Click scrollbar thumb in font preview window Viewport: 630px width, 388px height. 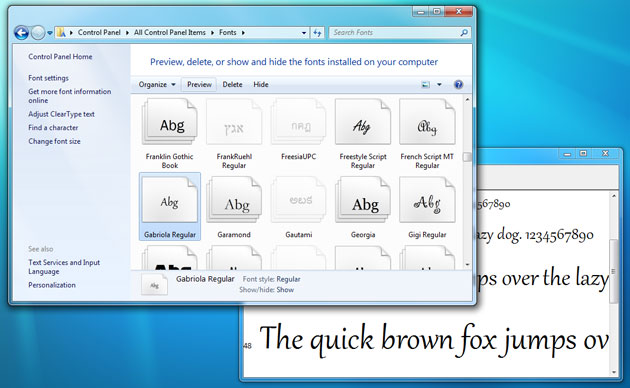[x=614, y=271]
